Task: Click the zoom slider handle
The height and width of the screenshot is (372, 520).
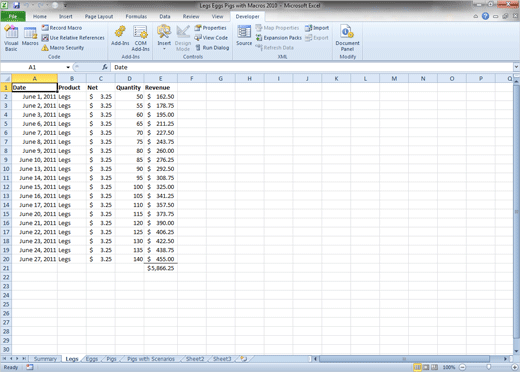Action: pos(489,367)
